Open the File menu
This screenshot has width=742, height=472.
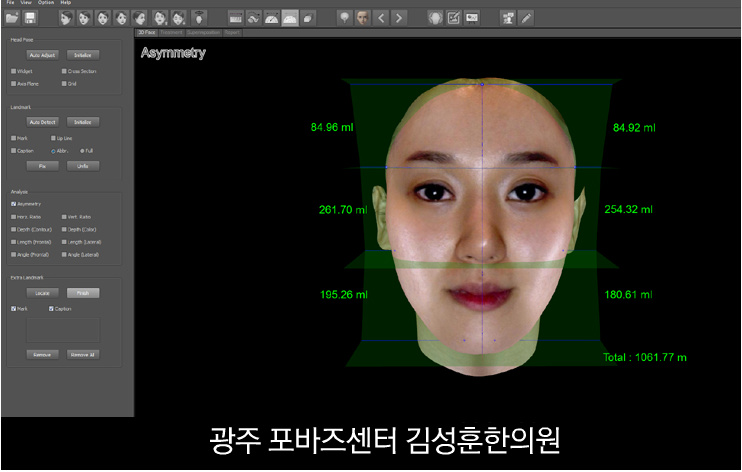pos(10,2)
